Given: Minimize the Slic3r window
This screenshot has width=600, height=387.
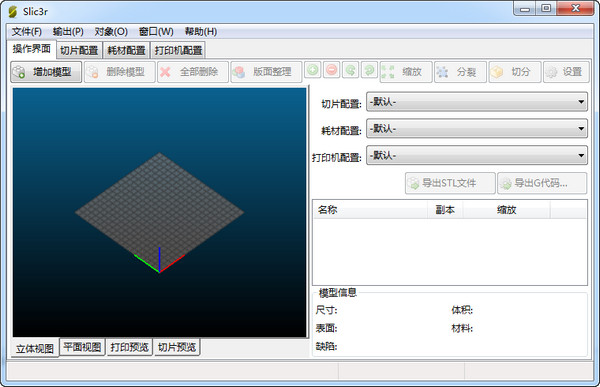Looking at the screenshot, I should [524, 8].
